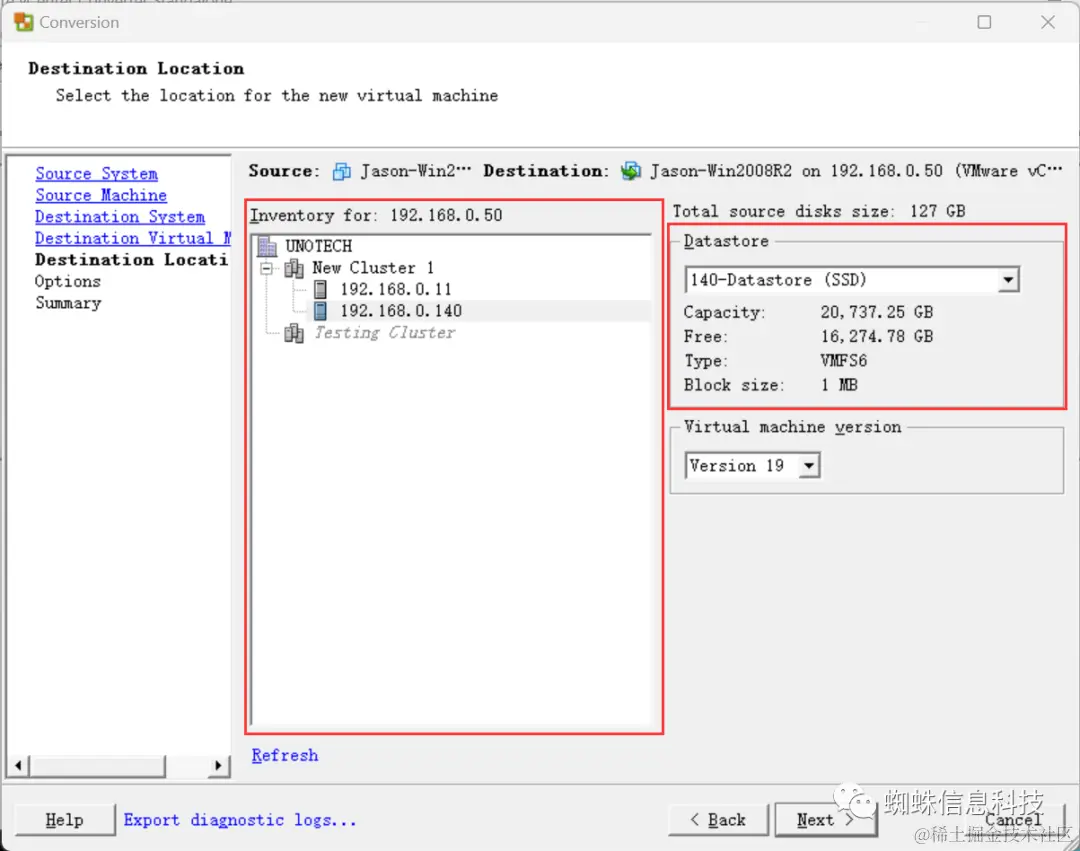The image size is (1080, 851).
Task: Select New Cluster 1 in inventory
Action: coord(373,268)
